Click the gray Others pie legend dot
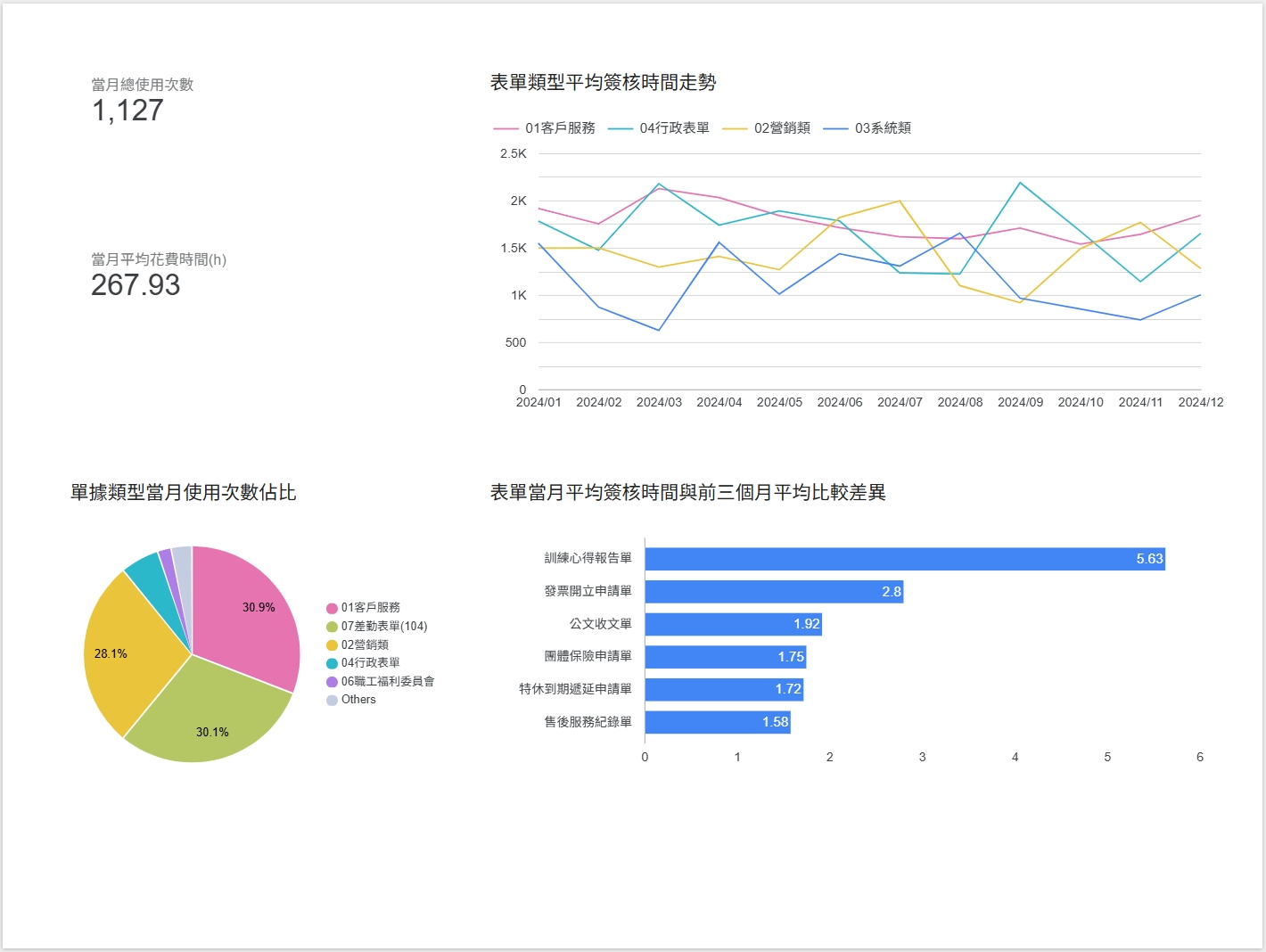The image size is (1266, 952). tap(332, 700)
